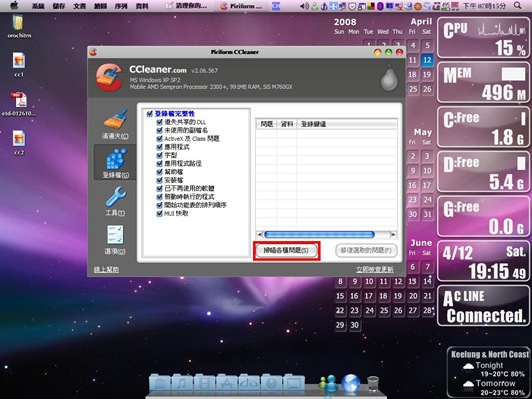532x399 pixels.
Task: Click the CCleaner icon in the window title bar
Action: click(93, 52)
